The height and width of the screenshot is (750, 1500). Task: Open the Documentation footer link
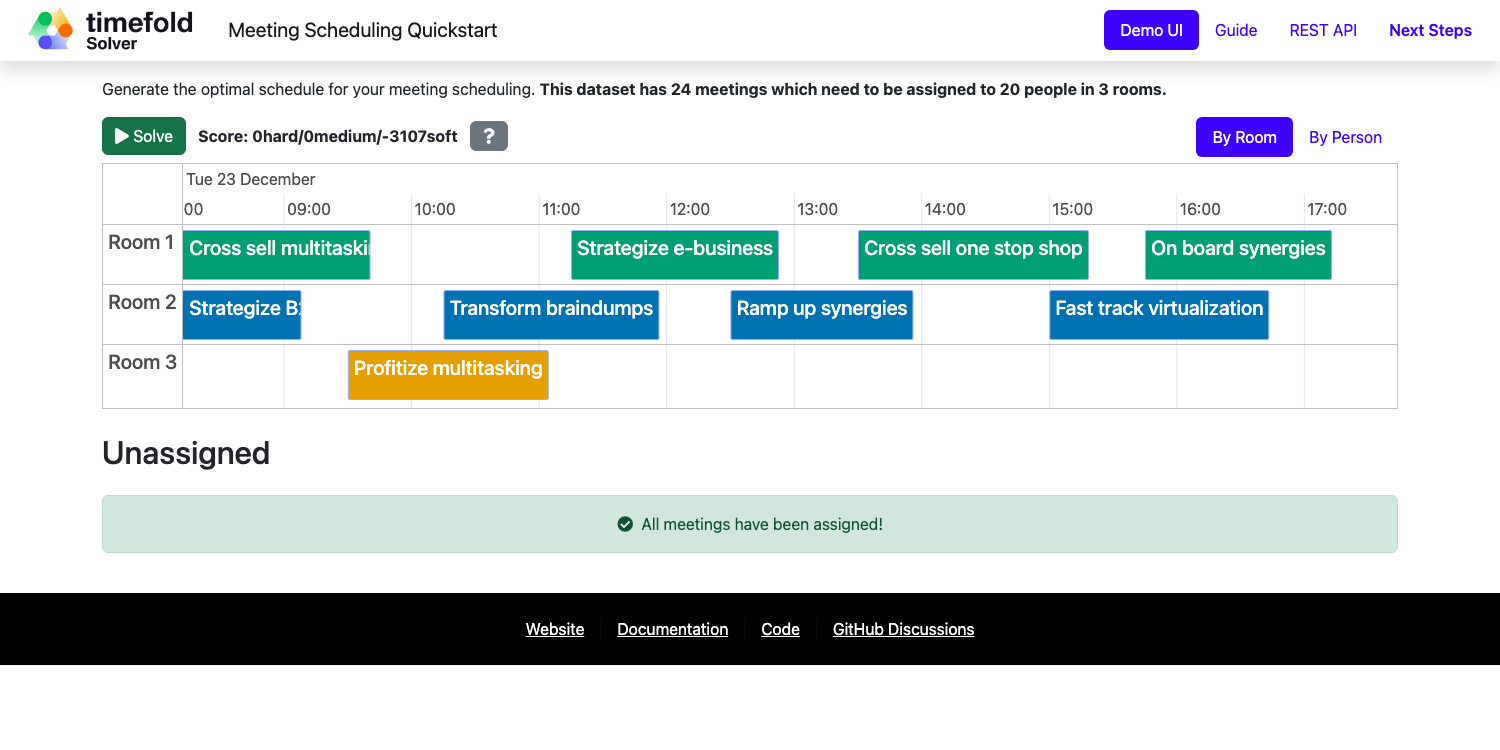pos(672,629)
